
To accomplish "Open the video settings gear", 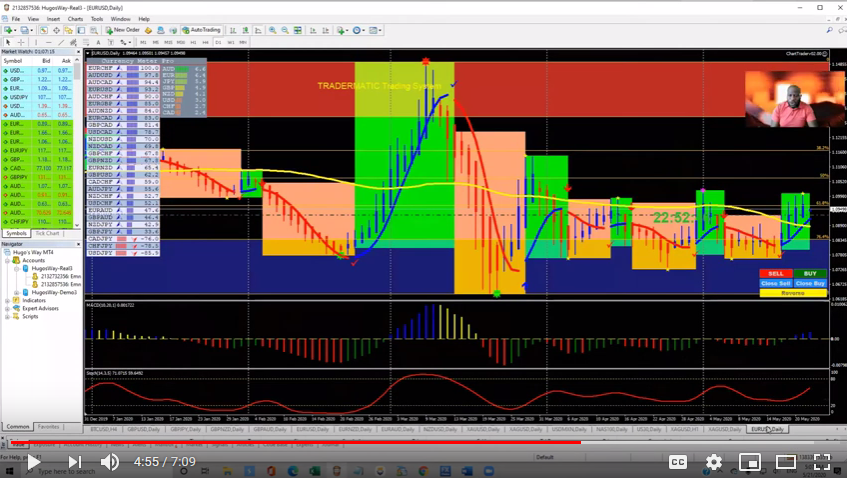I will tap(714, 462).
